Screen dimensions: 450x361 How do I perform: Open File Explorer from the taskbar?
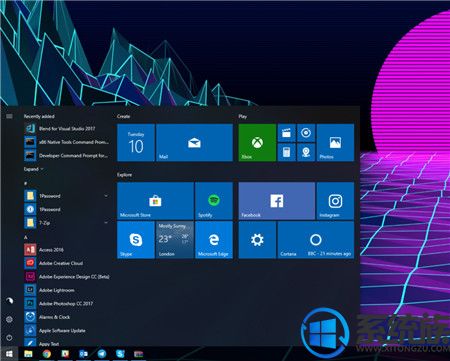28,354
